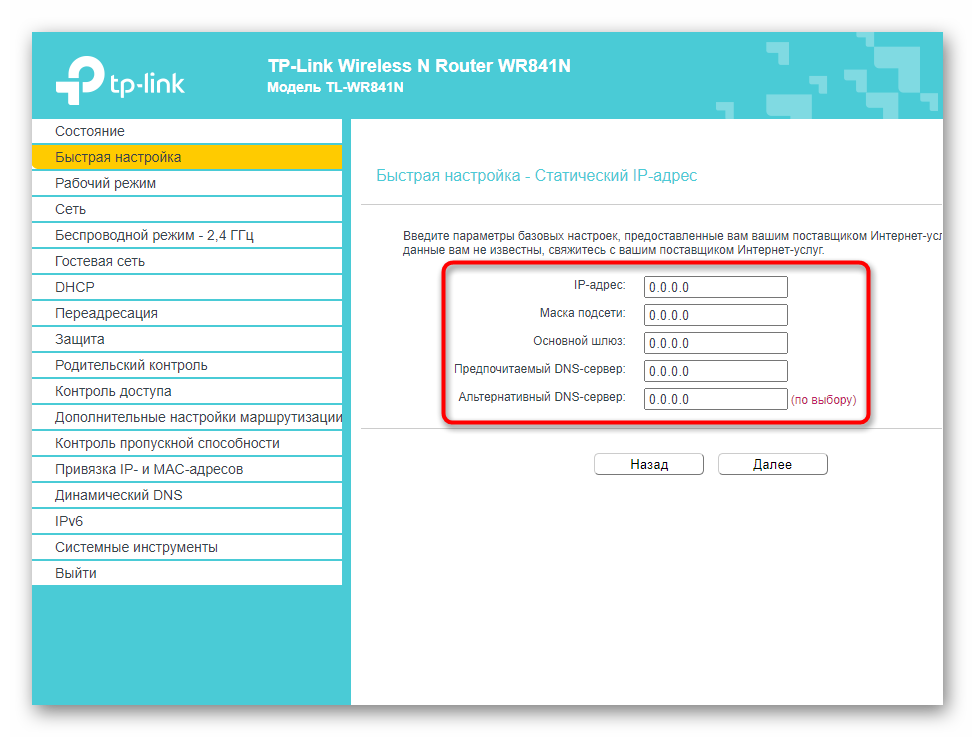This screenshot has height=737, width=975.
Task: Open the Состояние menu item
Action: click(x=90, y=131)
